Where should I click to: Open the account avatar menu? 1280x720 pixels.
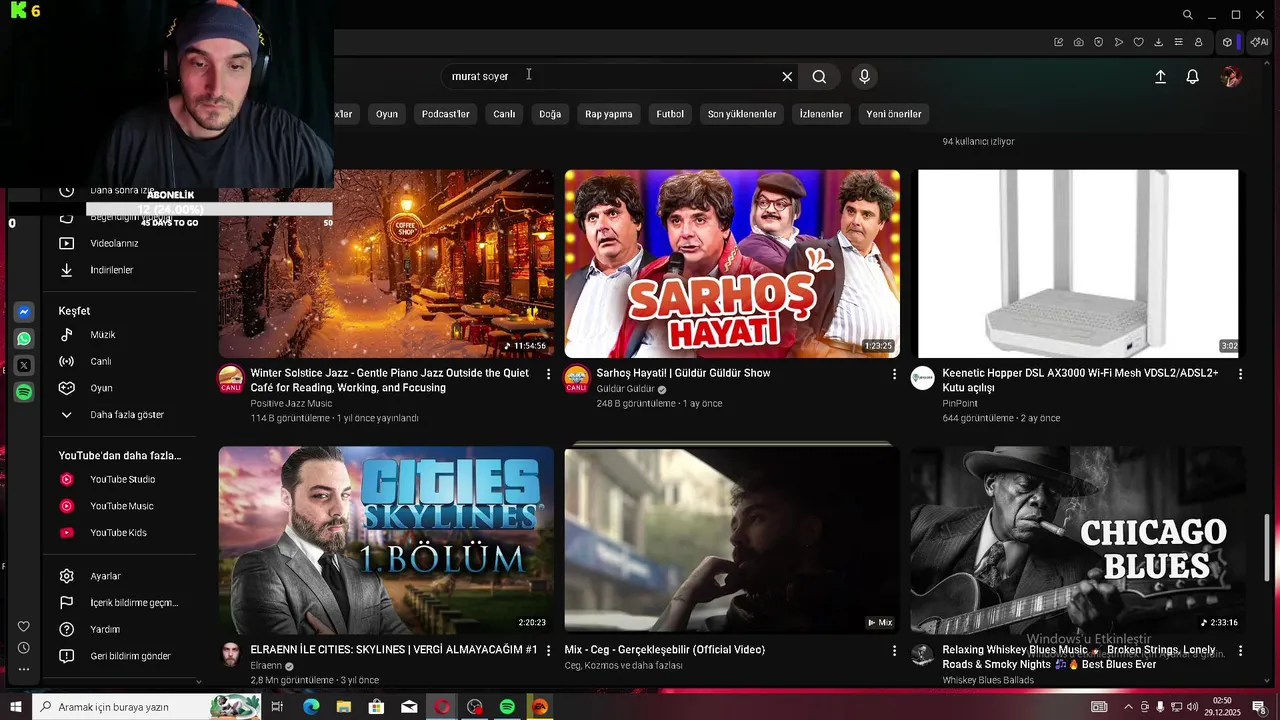click(1231, 76)
